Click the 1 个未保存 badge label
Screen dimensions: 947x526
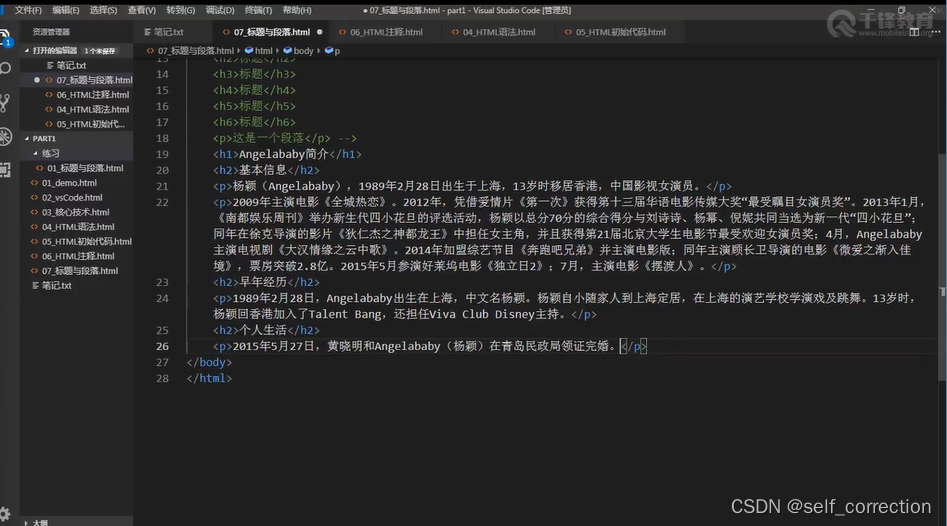click(100, 51)
